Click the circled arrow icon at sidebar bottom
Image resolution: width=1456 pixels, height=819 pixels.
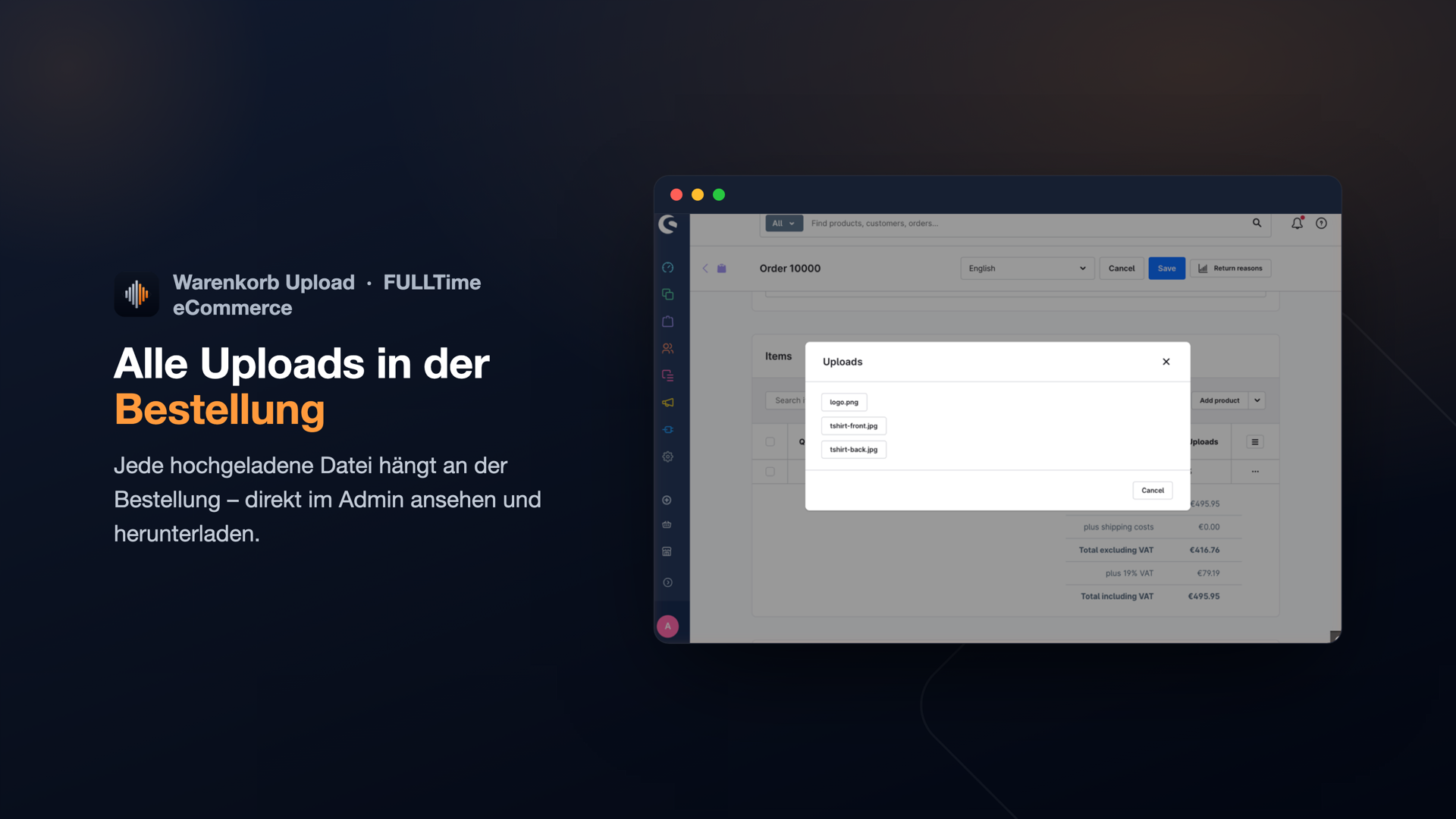[667, 582]
